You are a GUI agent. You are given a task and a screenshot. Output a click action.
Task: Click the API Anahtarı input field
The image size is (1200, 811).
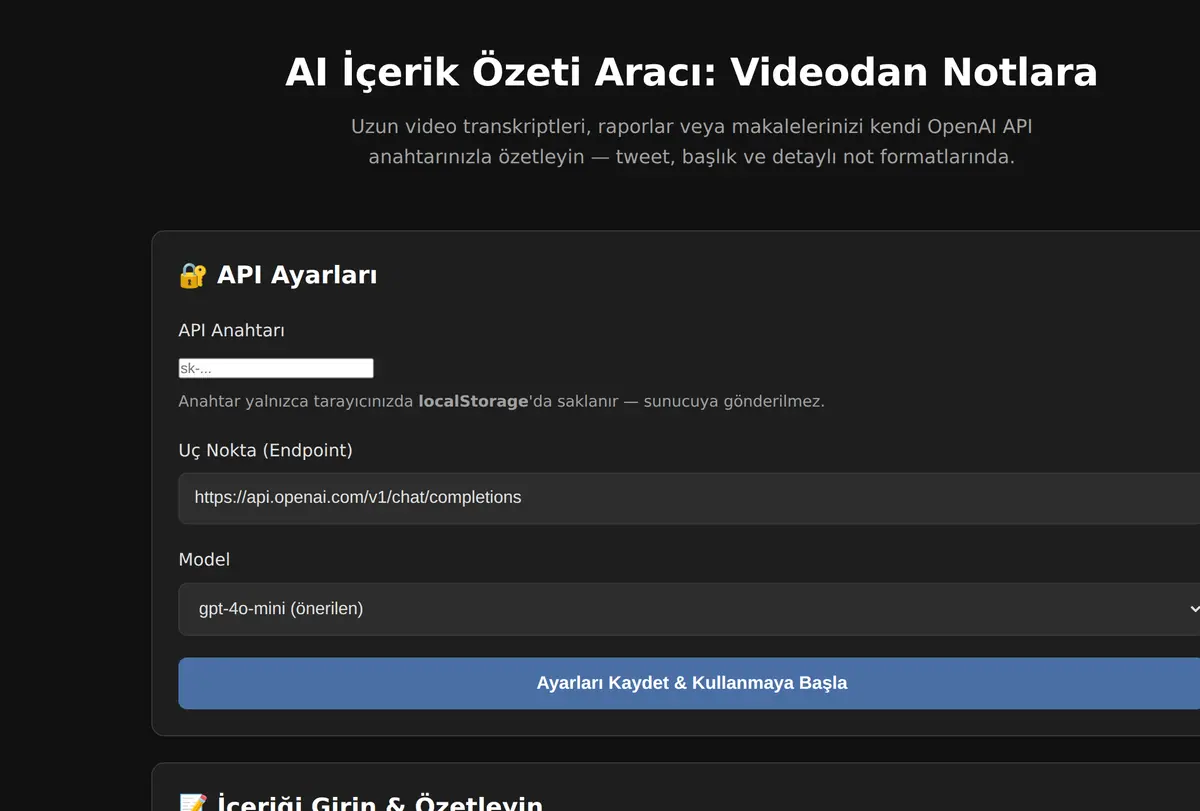[276, 368]
